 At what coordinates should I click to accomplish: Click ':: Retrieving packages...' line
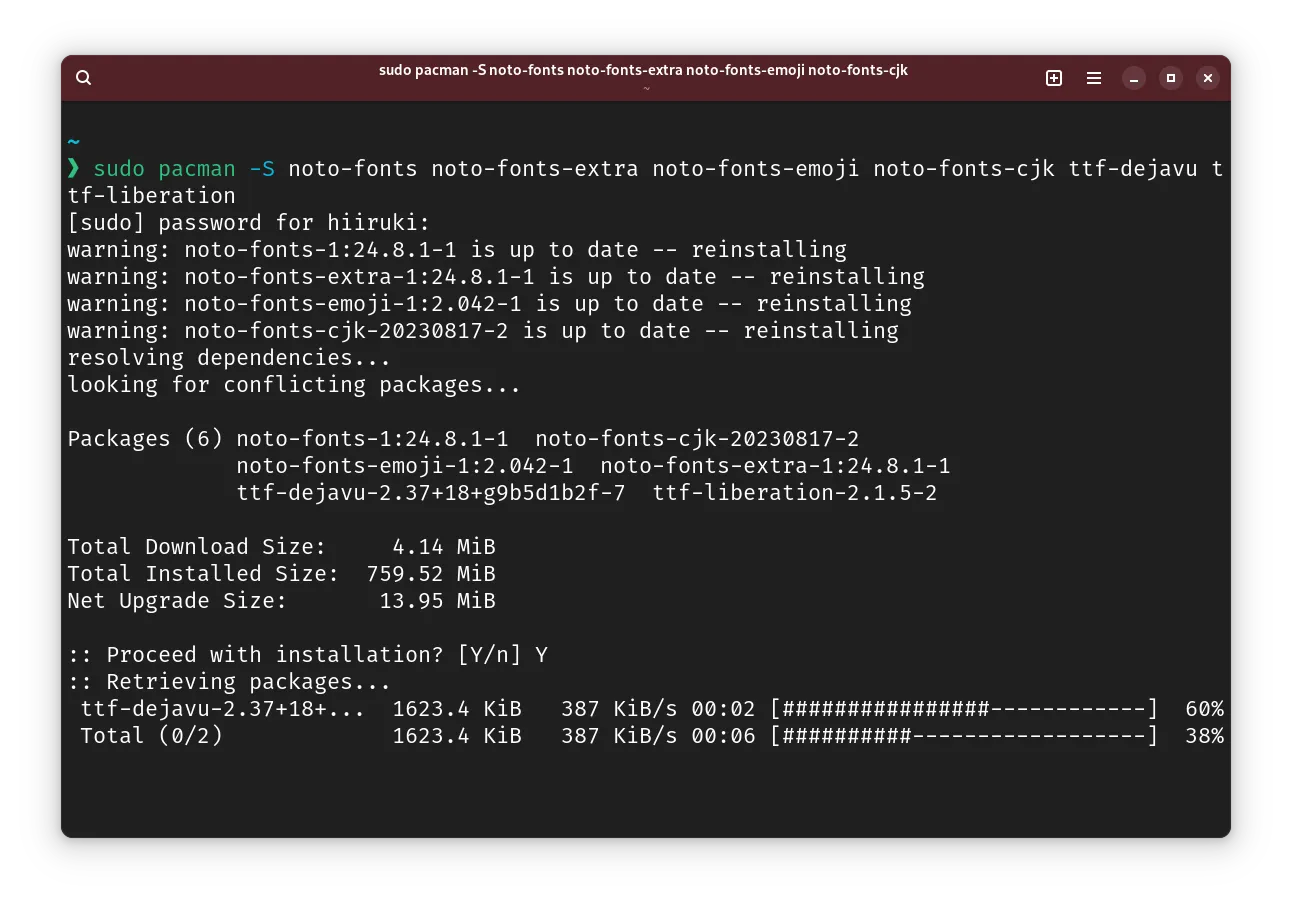pos(229,681)
